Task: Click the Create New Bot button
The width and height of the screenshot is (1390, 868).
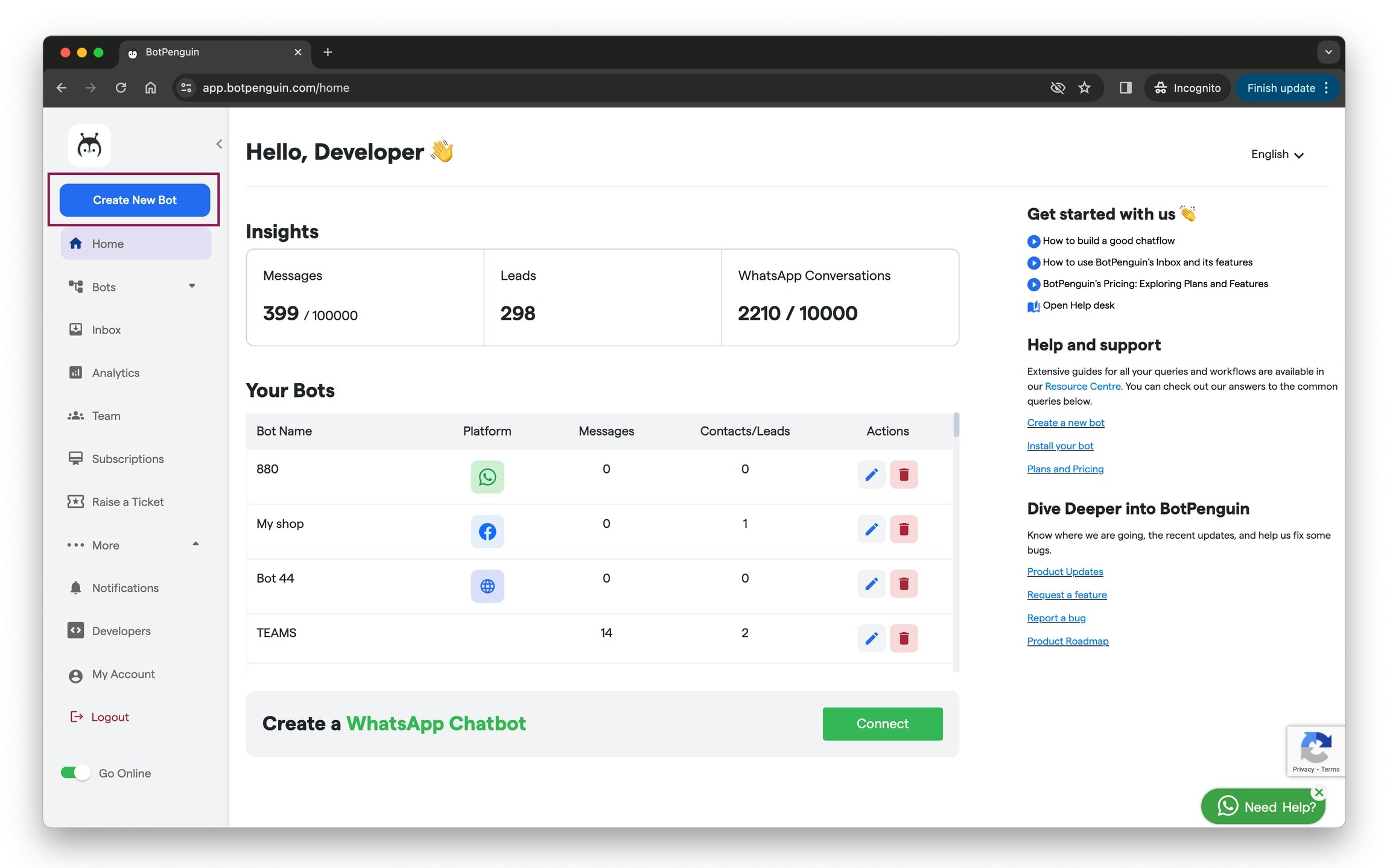Action: click(135, 200)
